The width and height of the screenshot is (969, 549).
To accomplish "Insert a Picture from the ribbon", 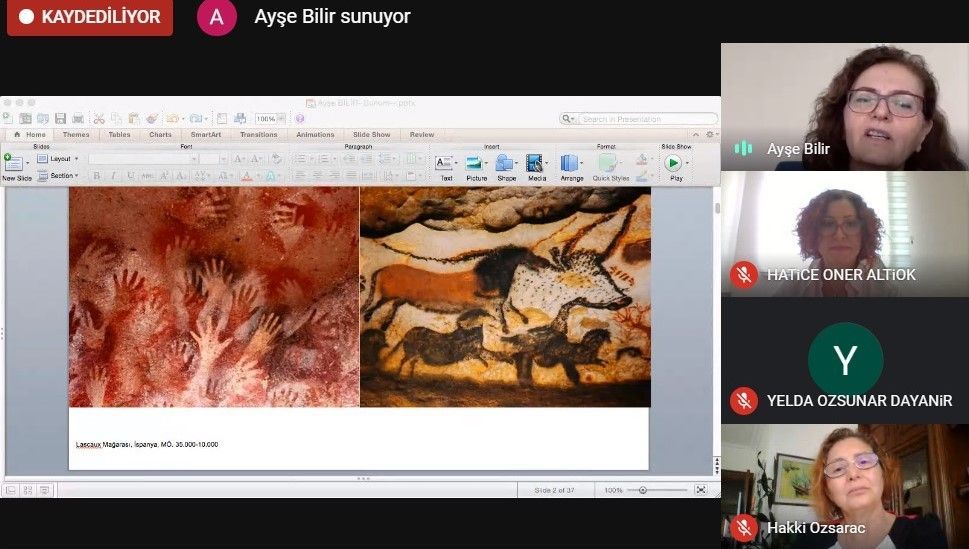I will [476, 164].
